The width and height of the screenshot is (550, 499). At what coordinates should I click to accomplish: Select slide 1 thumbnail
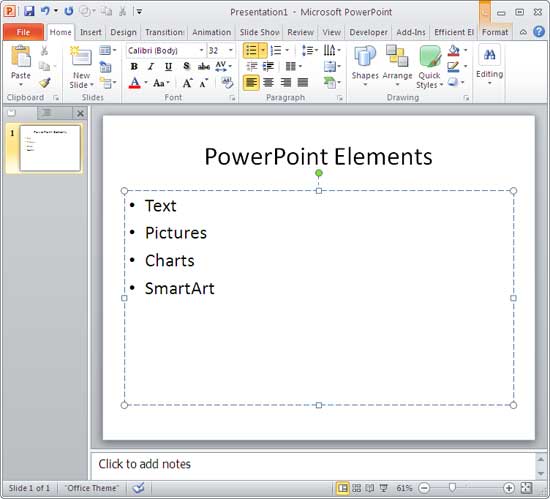click(x=50, y=148)
